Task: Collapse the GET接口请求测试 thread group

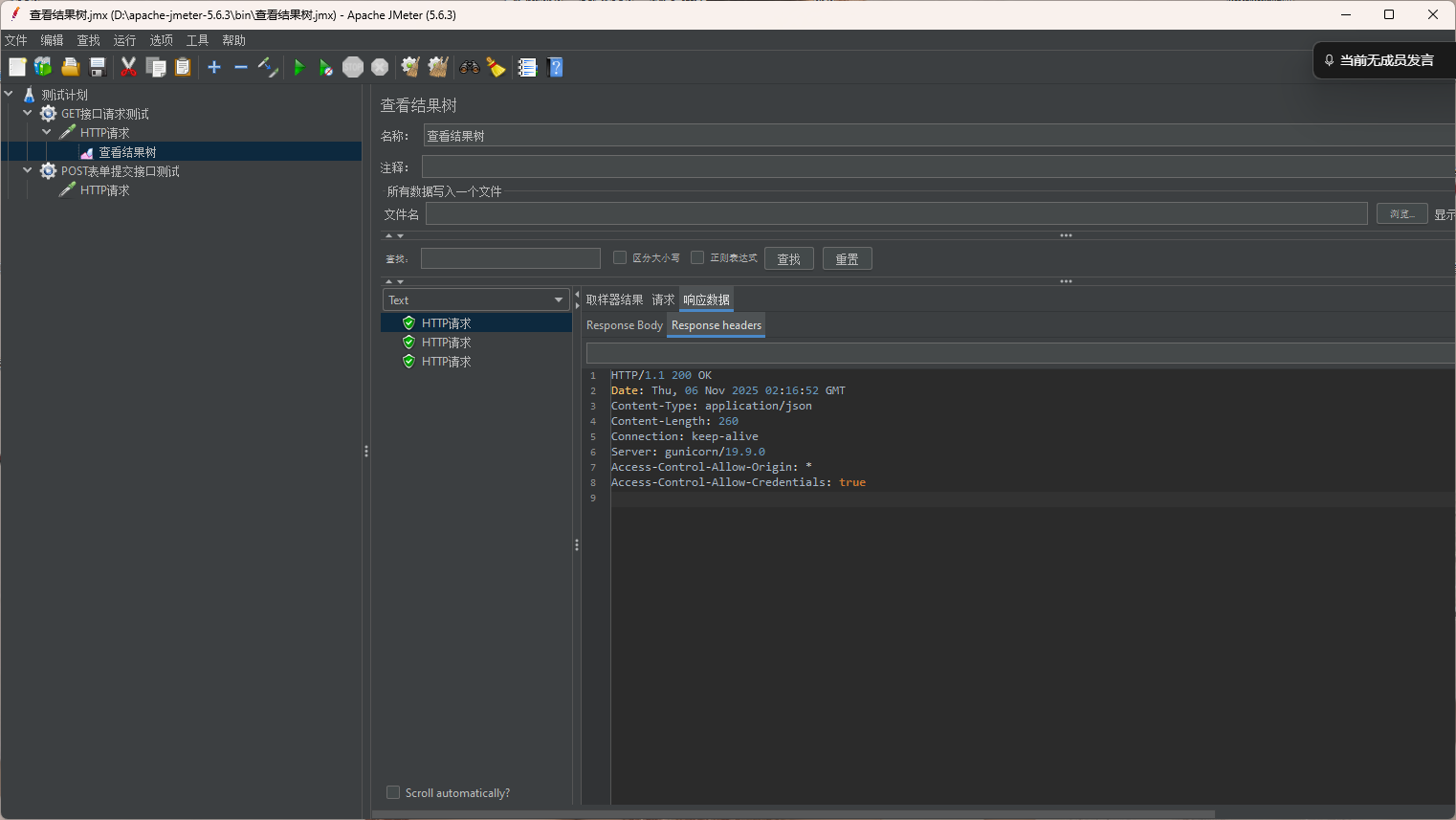Action: point(28,113)
